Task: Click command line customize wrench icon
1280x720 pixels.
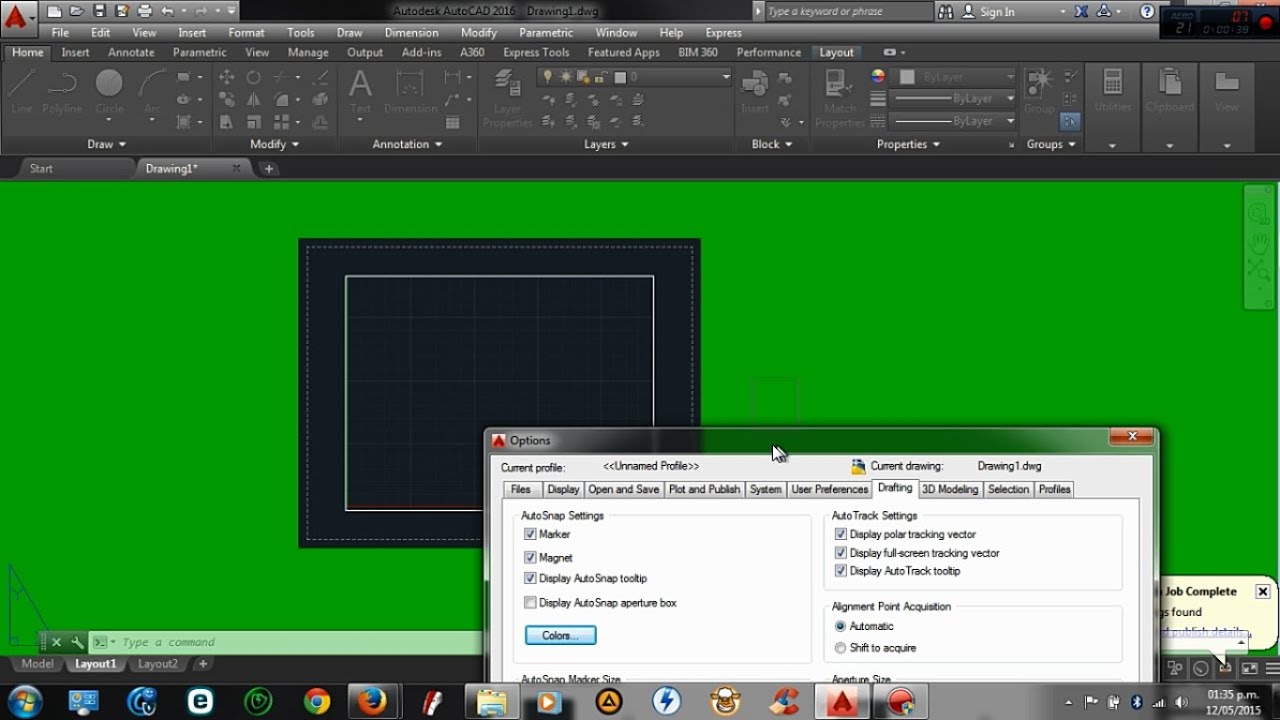Action: click(77, 642)
